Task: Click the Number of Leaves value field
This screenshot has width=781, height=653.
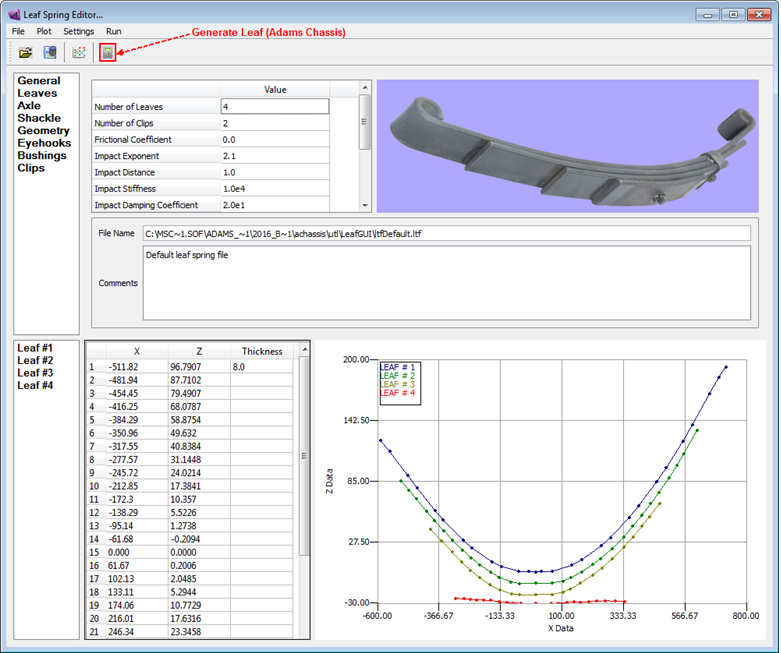Action: pyautogui.click(x=275, y=107)
